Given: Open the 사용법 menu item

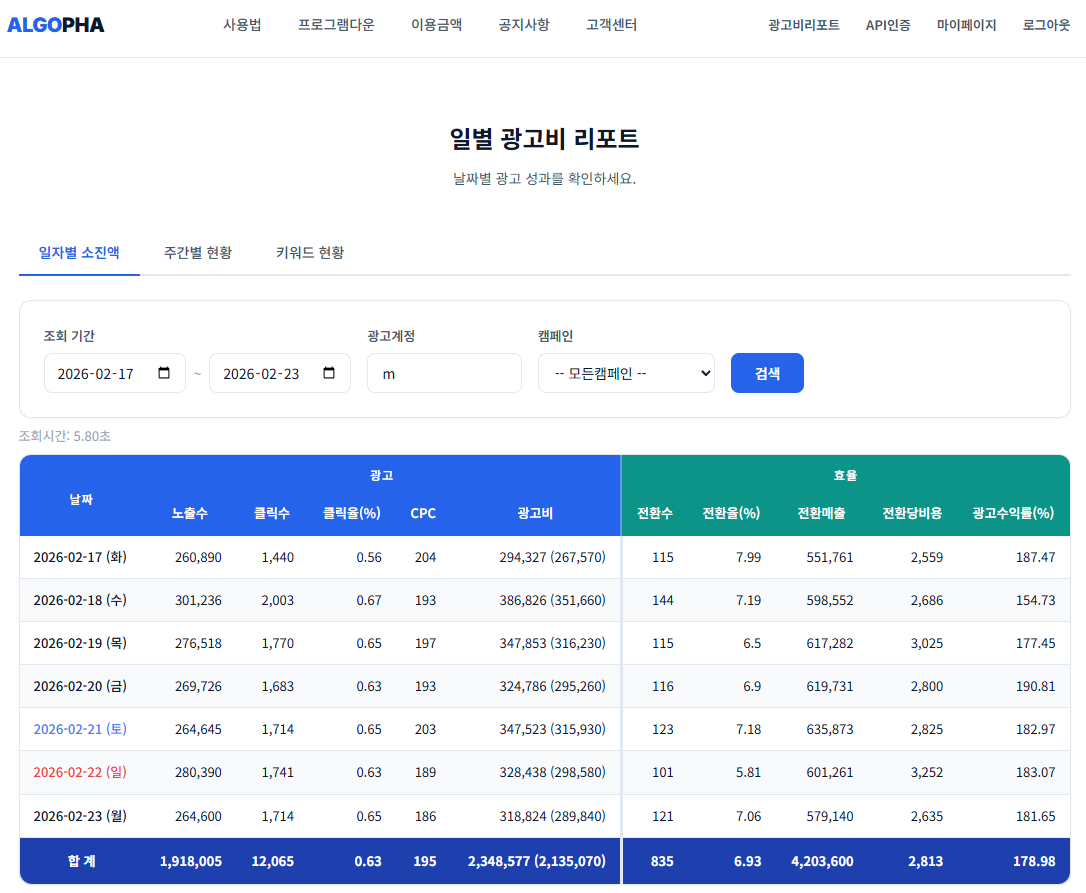Looking at the screenshot, I should [241, 24].
